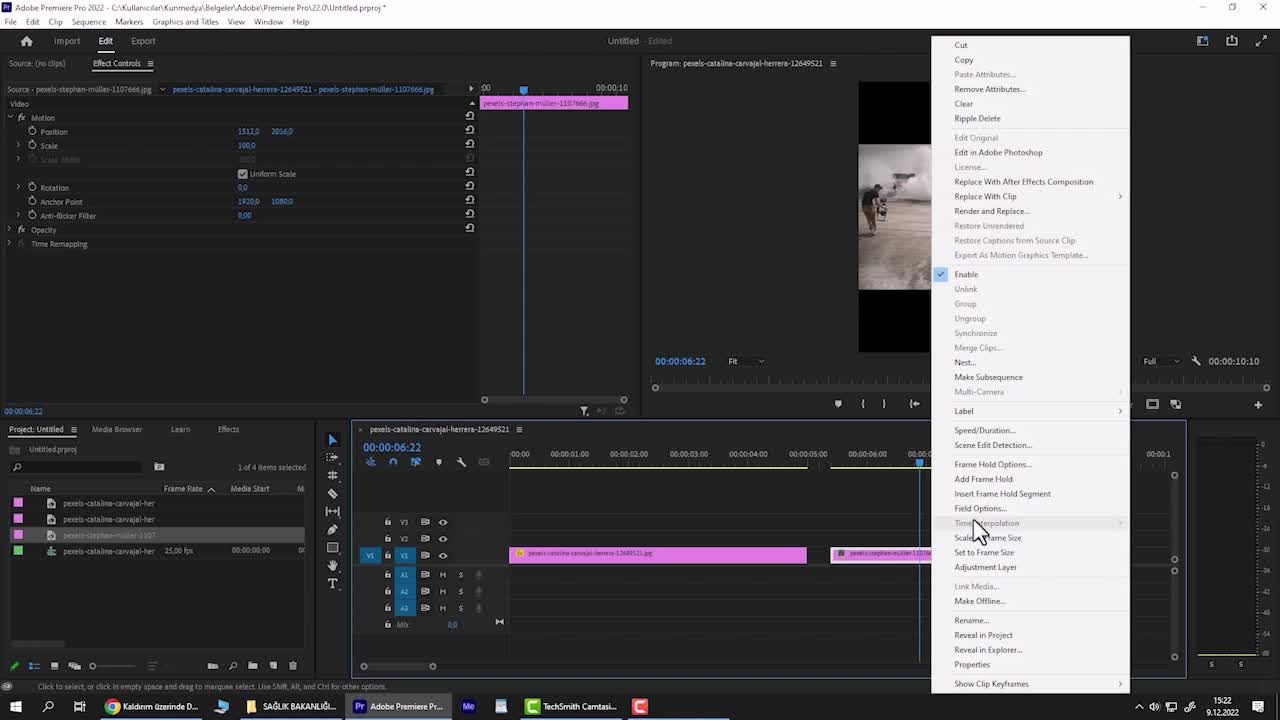This screenshot has width=1280, height=720.
Task: Click the Home icon in workspace bar
Action: [x=27, y=41]
